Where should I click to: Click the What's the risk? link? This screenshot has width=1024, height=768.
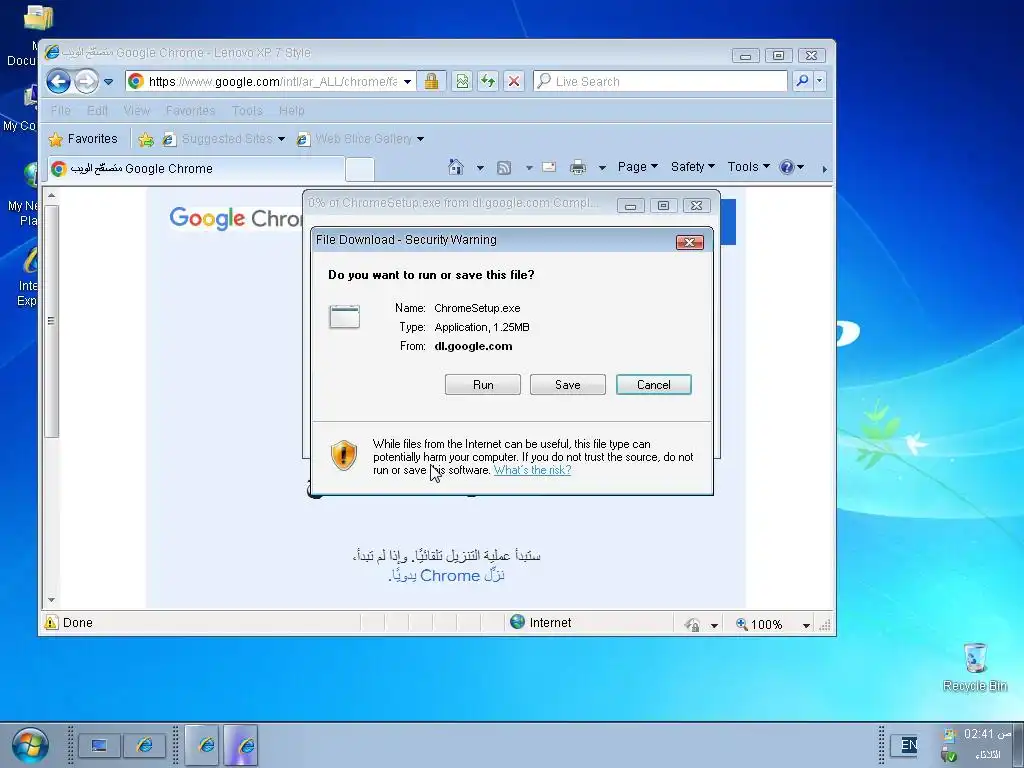click(532, 470)
